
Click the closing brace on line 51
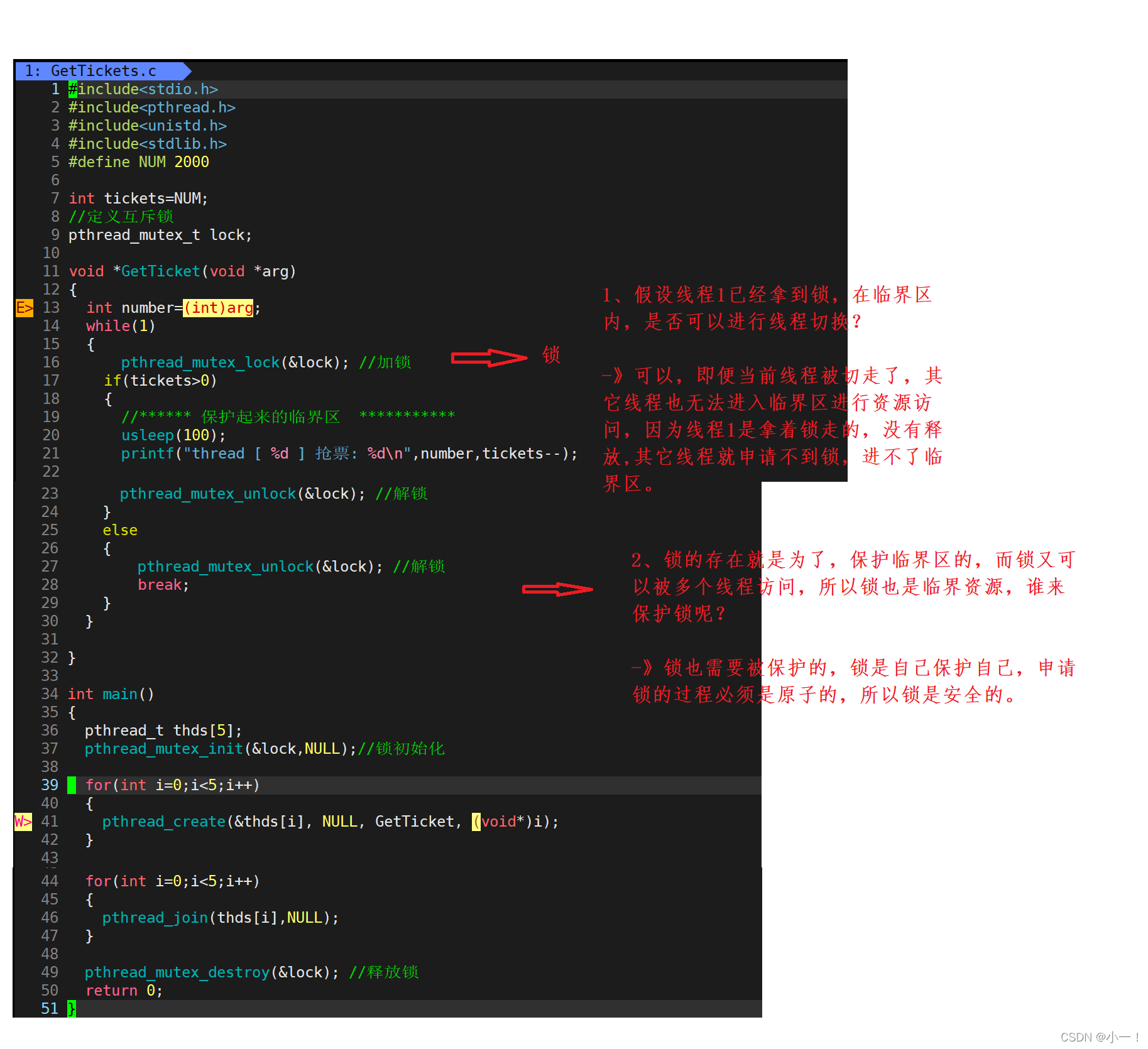[72, 1009]
